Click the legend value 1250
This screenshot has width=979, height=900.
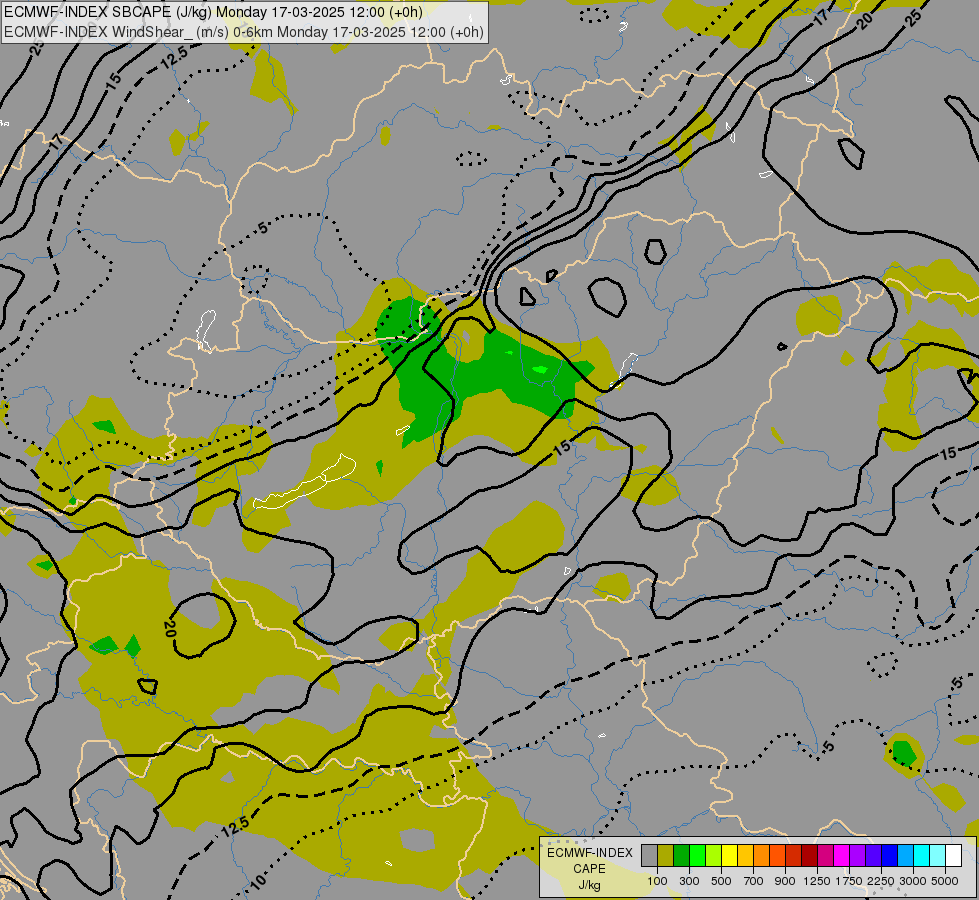pos(817,881)
